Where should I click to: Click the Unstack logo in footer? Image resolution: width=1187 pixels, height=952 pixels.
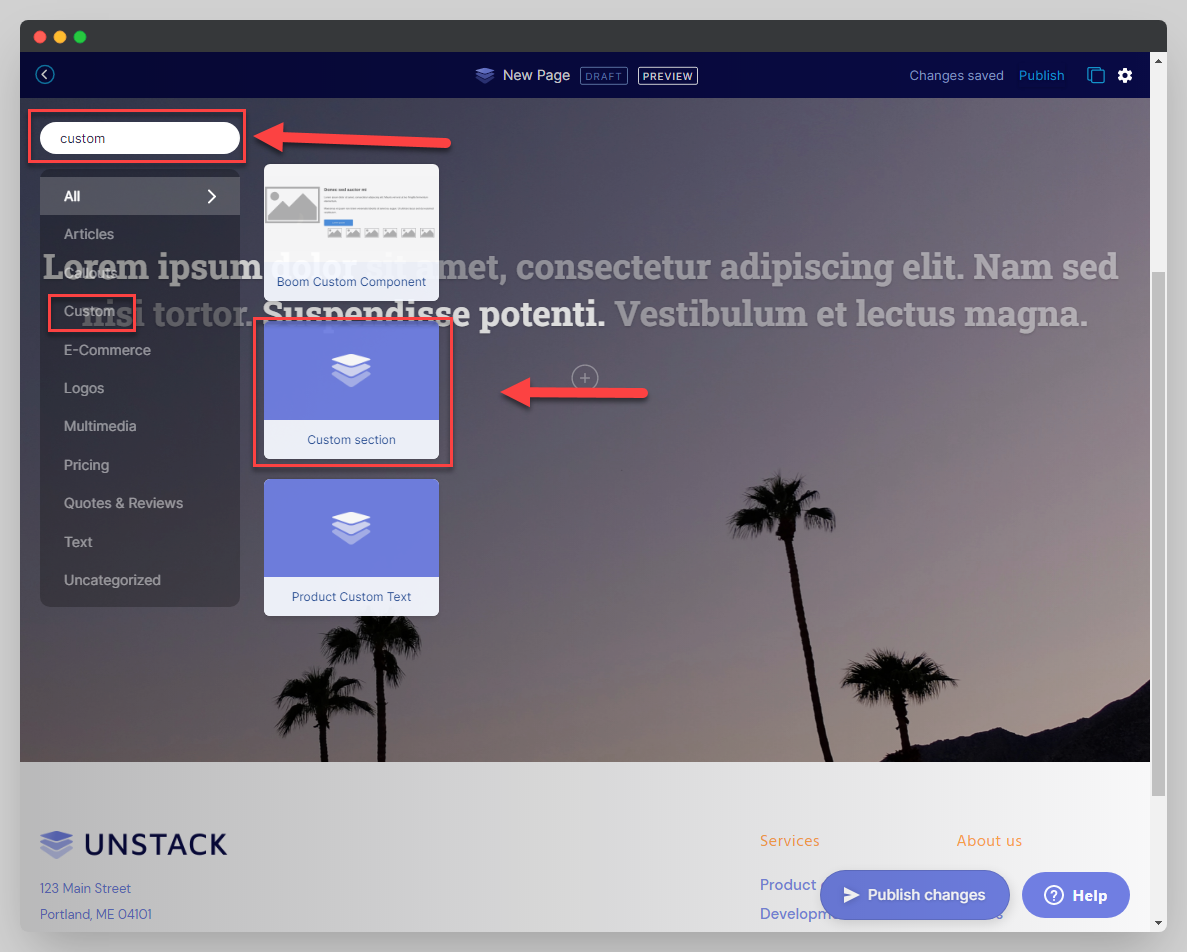coord(133,845)
